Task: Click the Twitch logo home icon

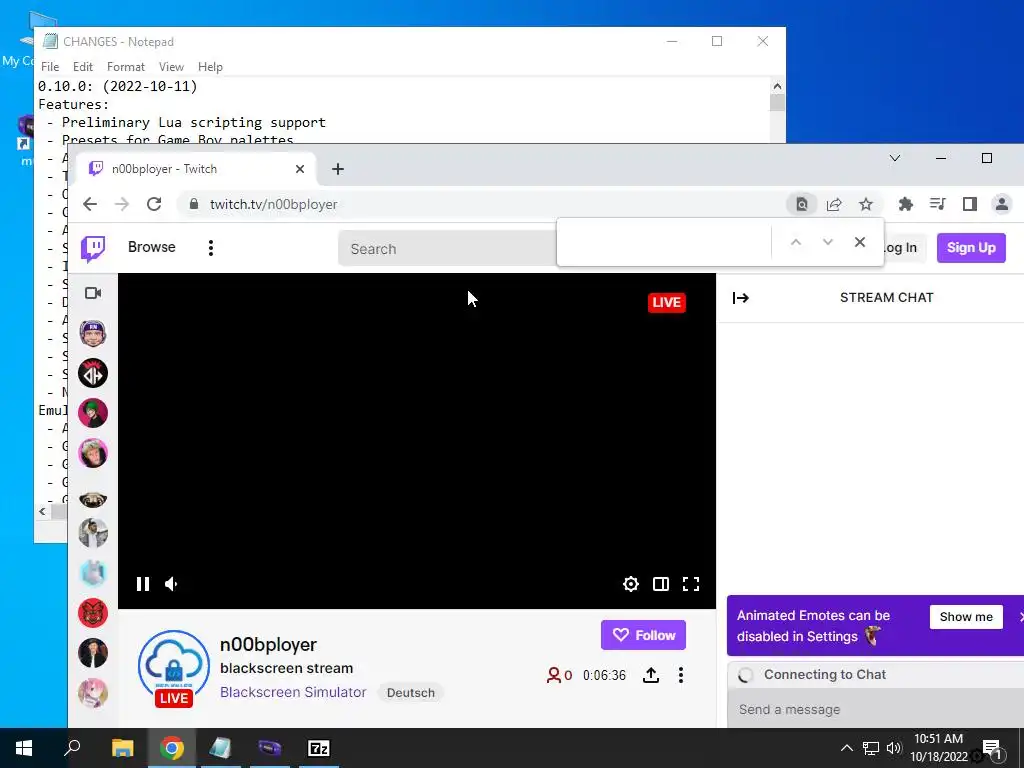Action: 93,248
